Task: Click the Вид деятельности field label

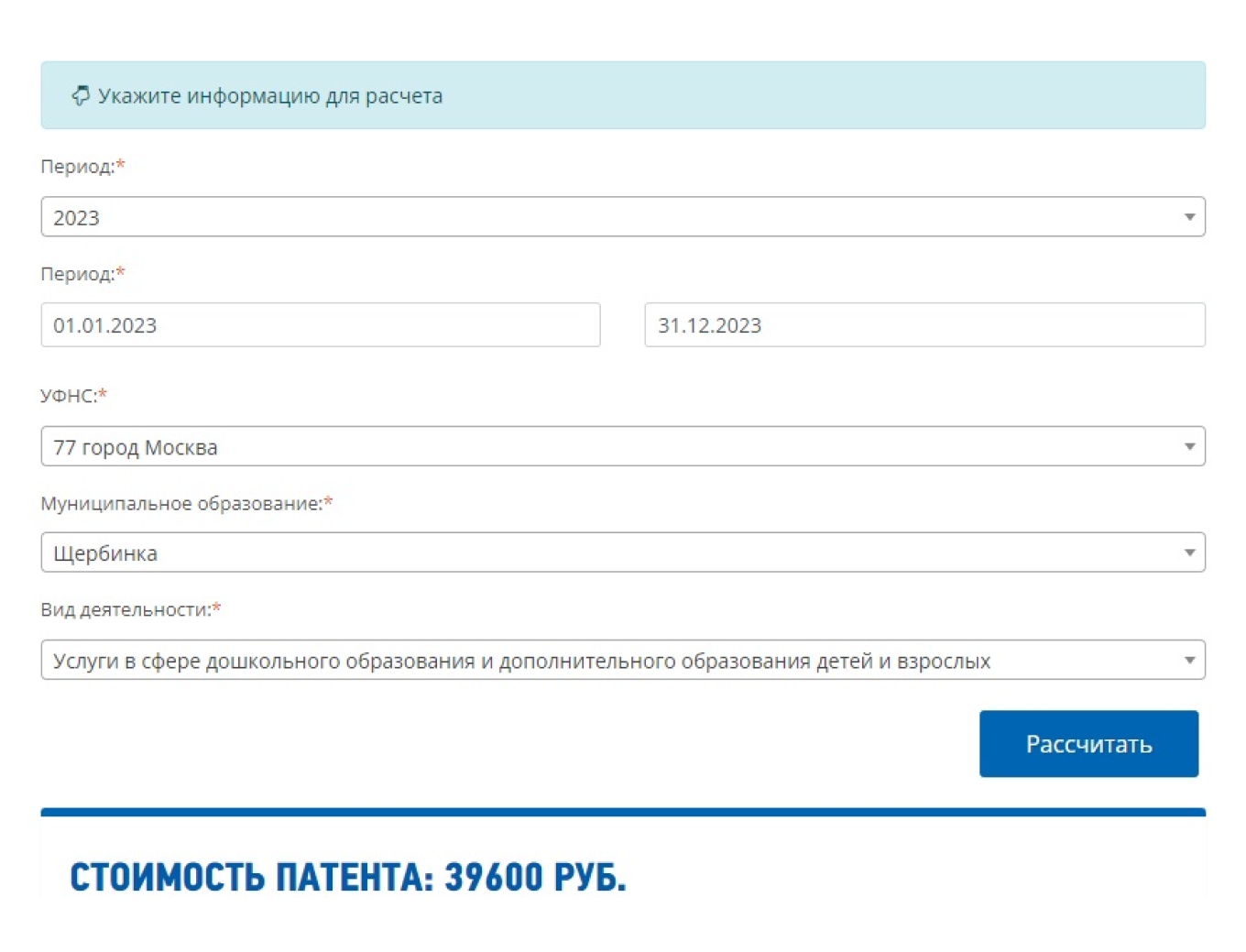Action: 126,610
